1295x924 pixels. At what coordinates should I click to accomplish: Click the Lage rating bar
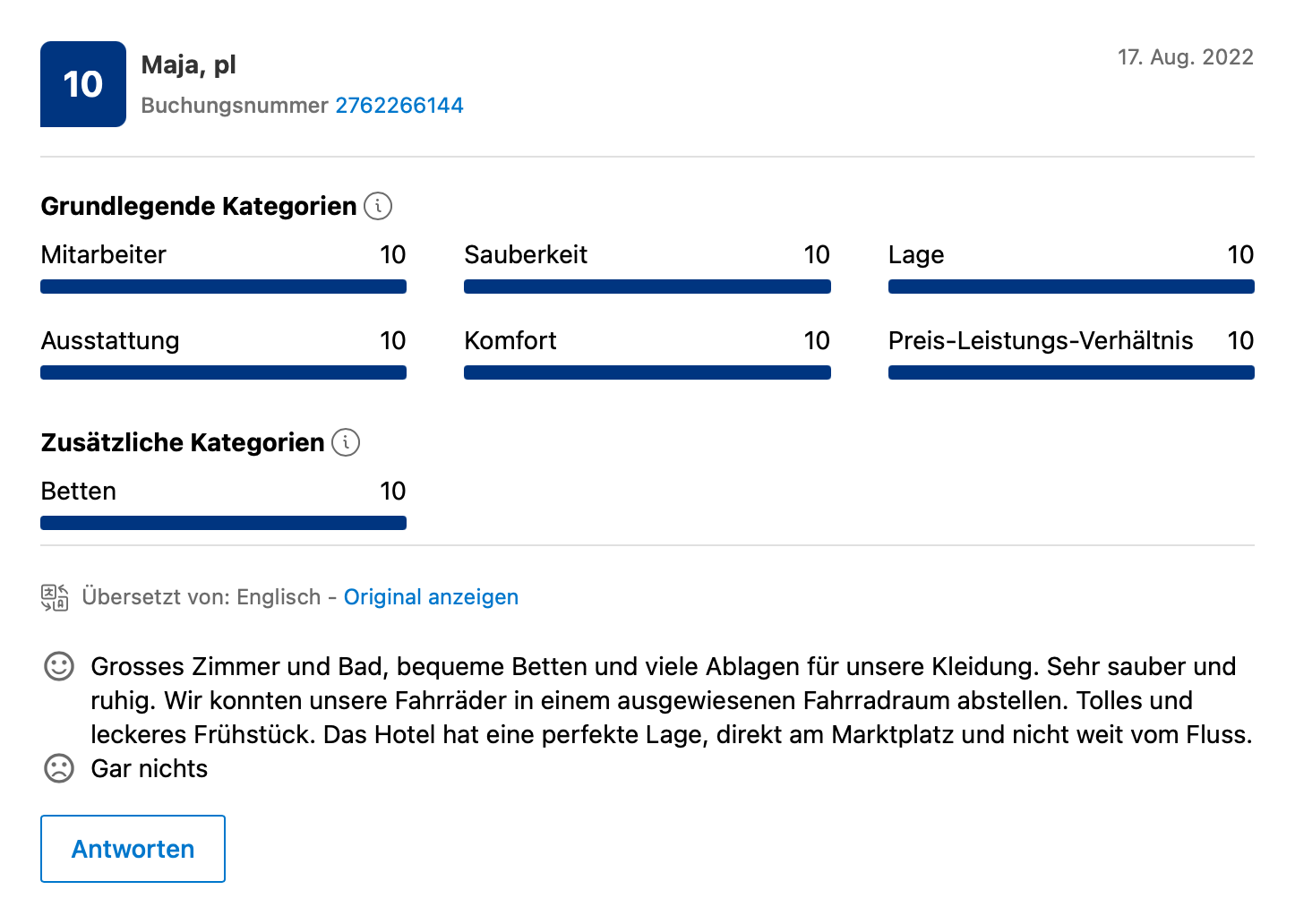(x=1071, y=287)
